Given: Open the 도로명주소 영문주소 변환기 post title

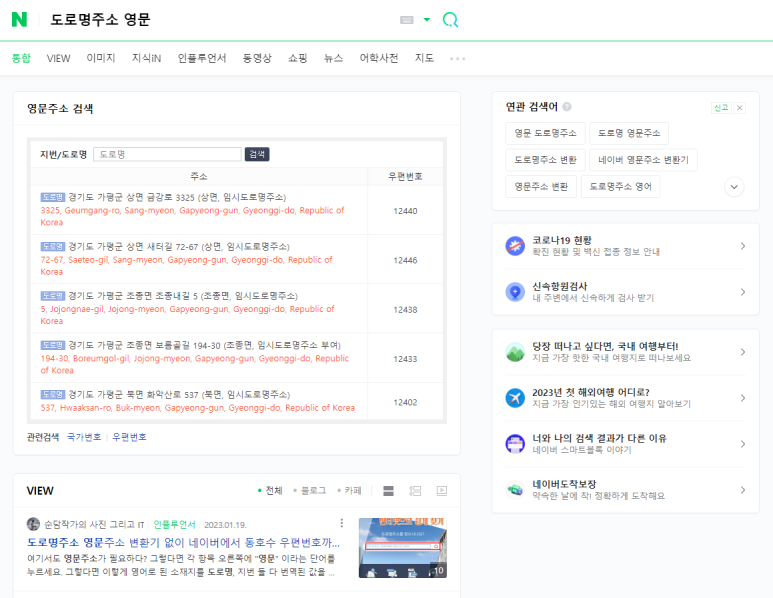Looking at the screenshot, I should pos(183,543).
